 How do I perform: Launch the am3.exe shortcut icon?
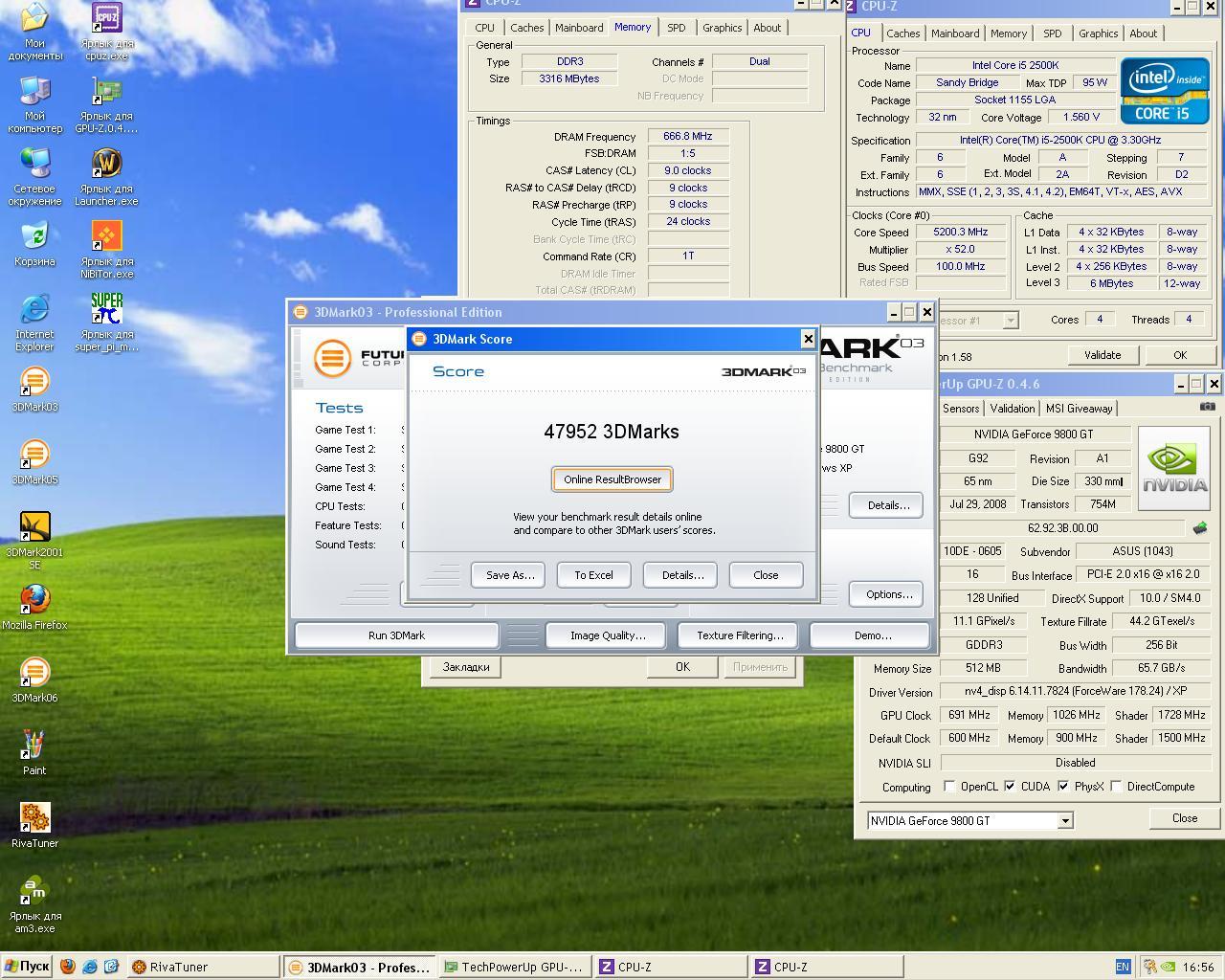coord(34,905)
